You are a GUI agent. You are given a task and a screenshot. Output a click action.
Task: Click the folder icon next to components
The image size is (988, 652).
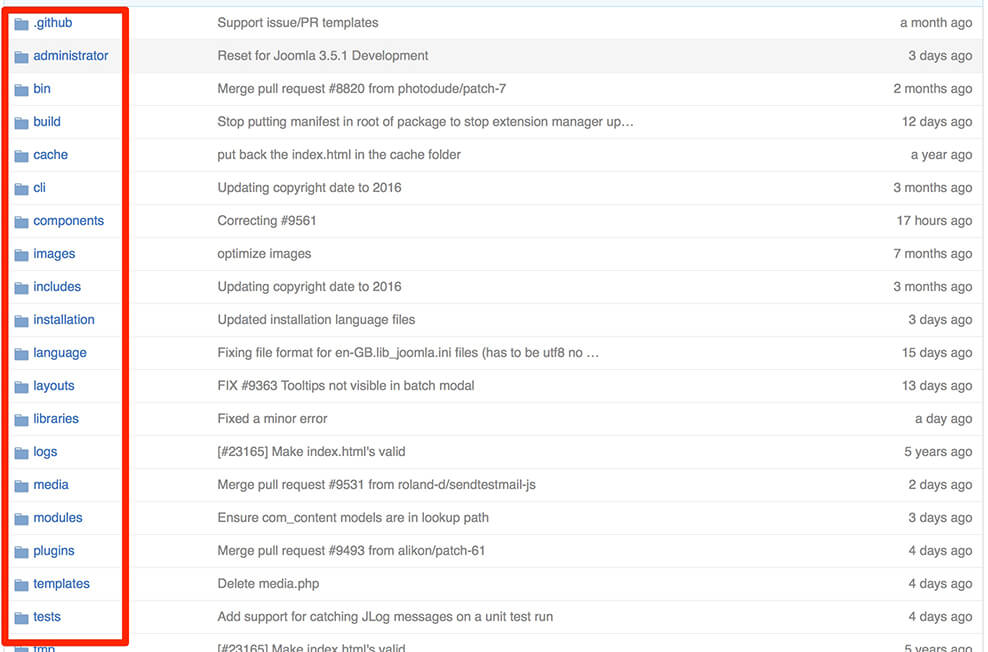[x=21, y=221]
